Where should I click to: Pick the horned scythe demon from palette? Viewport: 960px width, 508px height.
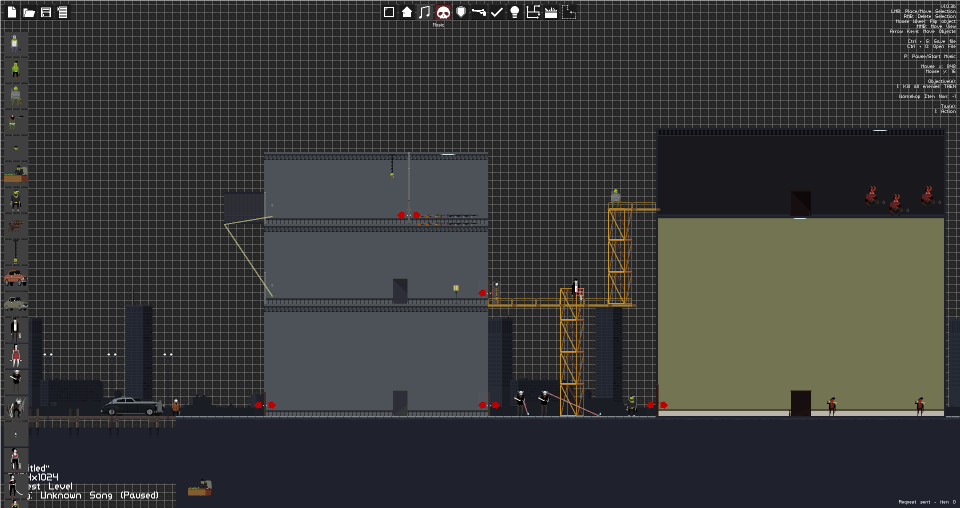[x=15, y=407]
